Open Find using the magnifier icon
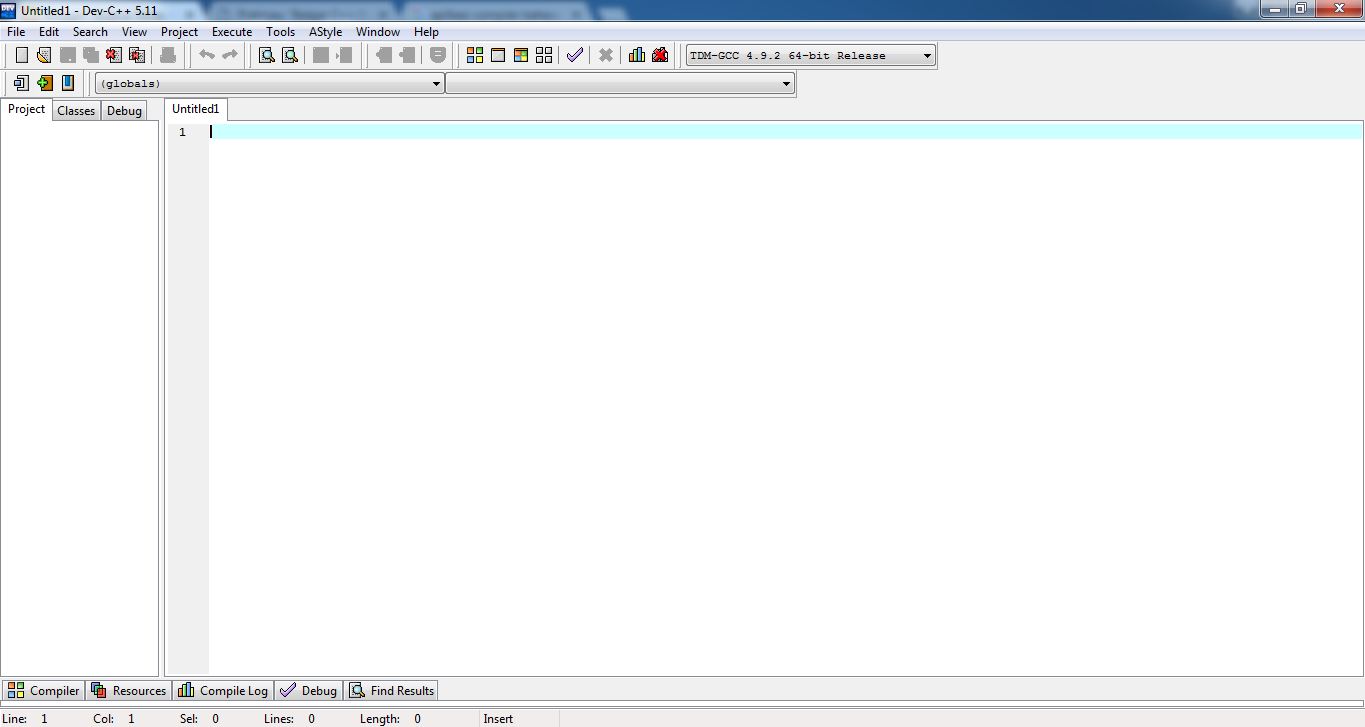This screenshot has width=1365, height=727. [x=267, y=55]
